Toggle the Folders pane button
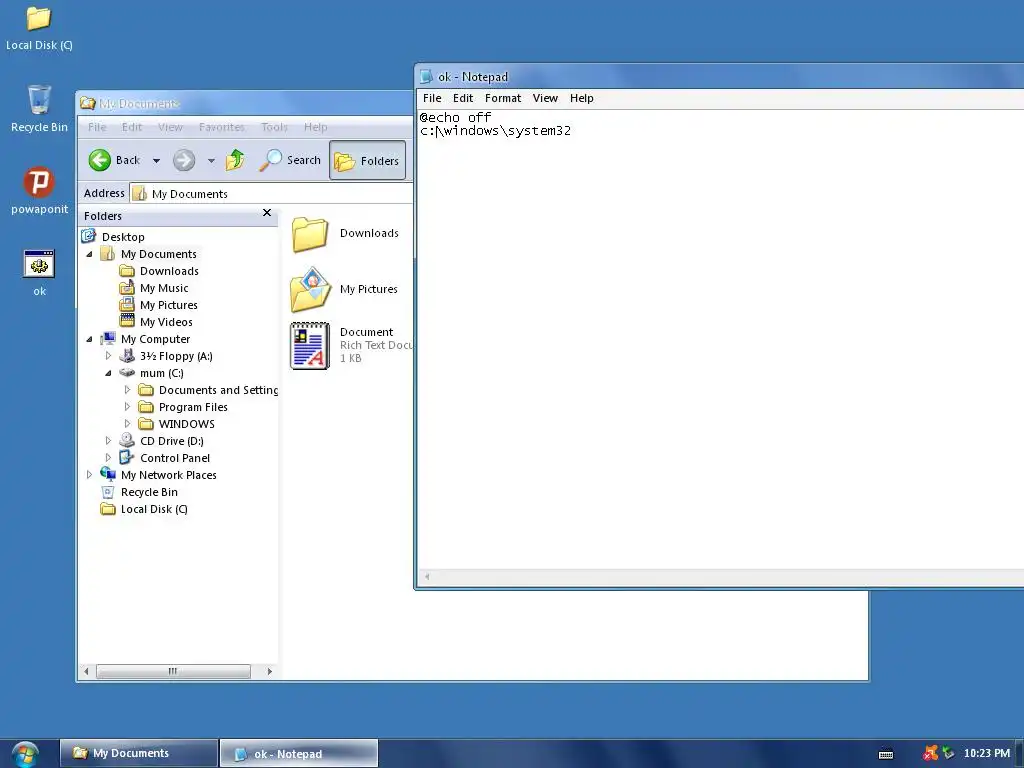Screen dimensions: 1024x768 [367, 160]
